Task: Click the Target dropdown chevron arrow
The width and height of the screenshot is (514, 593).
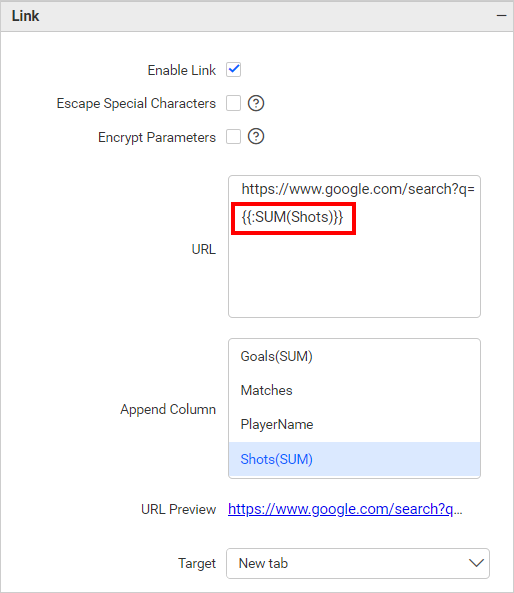Action: (x=476, y=563)
